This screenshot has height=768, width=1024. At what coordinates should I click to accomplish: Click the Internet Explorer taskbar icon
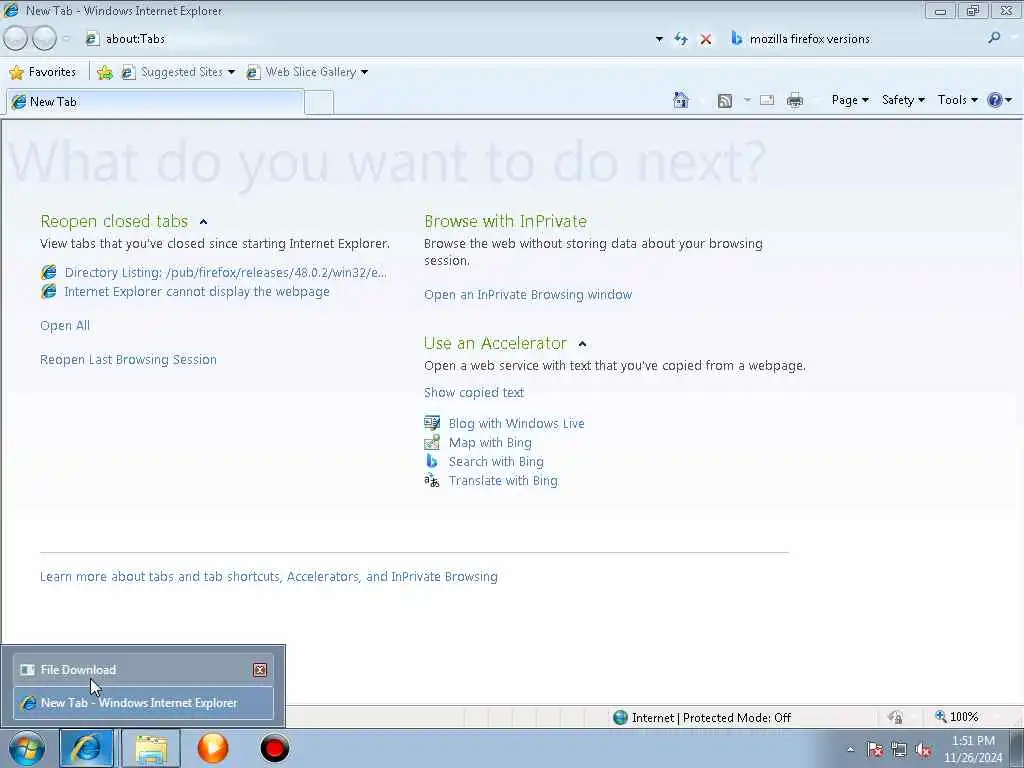(x=86, y=748)
